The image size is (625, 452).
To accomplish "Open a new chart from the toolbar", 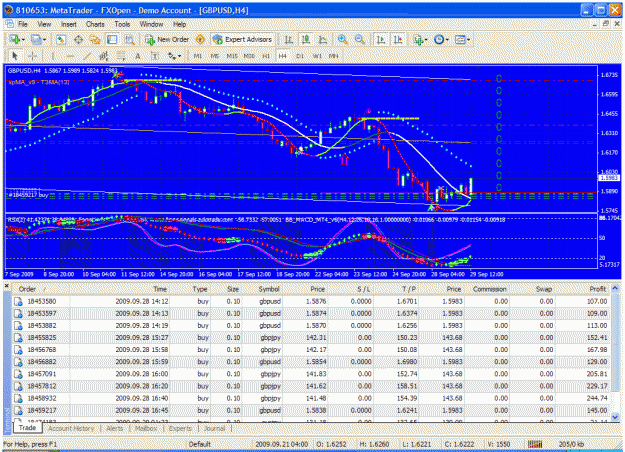I will (15, 39).
